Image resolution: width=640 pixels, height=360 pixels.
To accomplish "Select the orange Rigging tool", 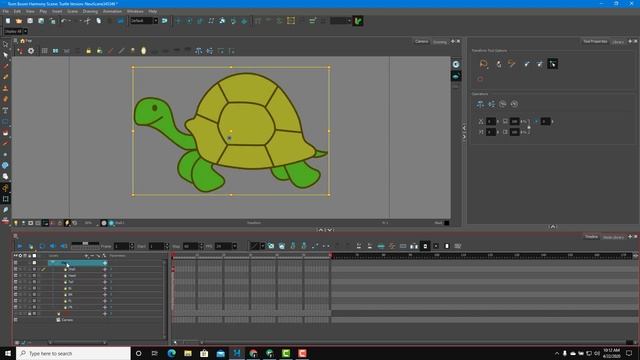I will (5, 188).
